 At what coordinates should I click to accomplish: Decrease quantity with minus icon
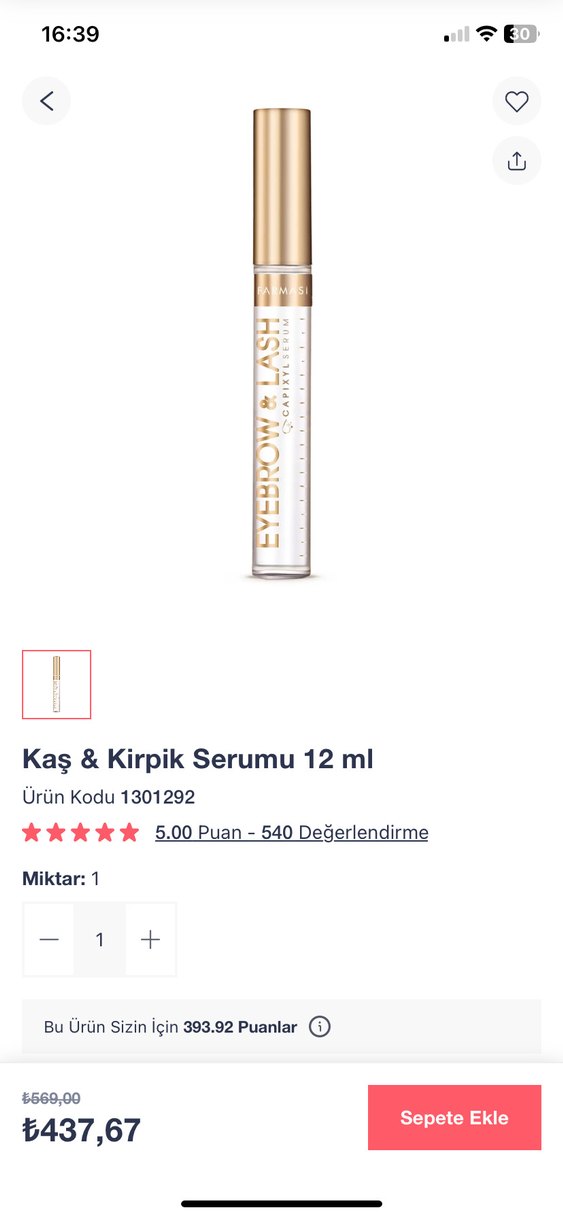(49, 940)
